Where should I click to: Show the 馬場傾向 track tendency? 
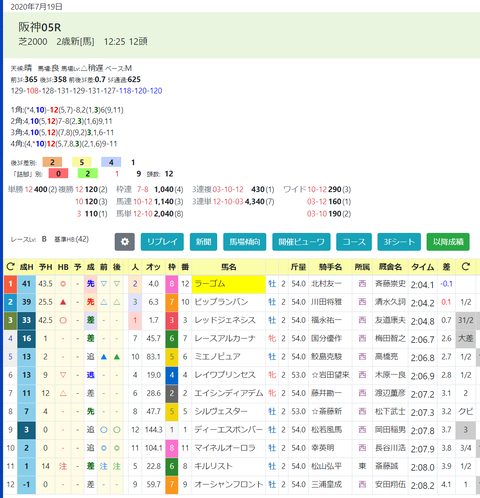tap(245, 242)
